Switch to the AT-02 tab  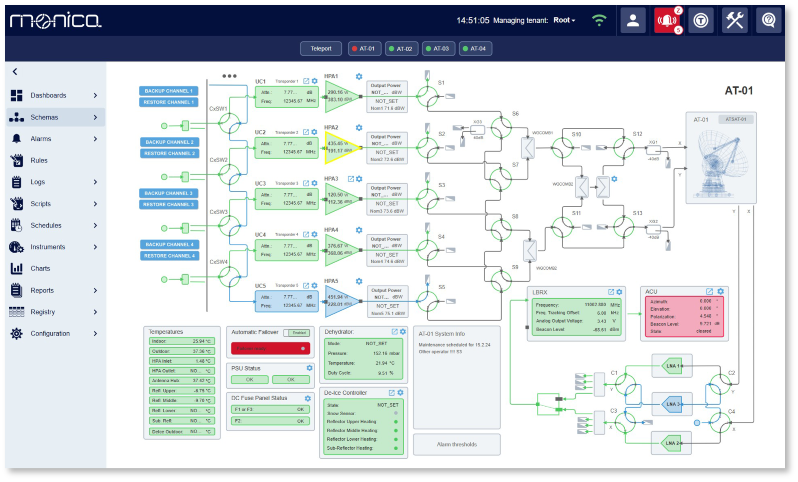coord(402,49)
